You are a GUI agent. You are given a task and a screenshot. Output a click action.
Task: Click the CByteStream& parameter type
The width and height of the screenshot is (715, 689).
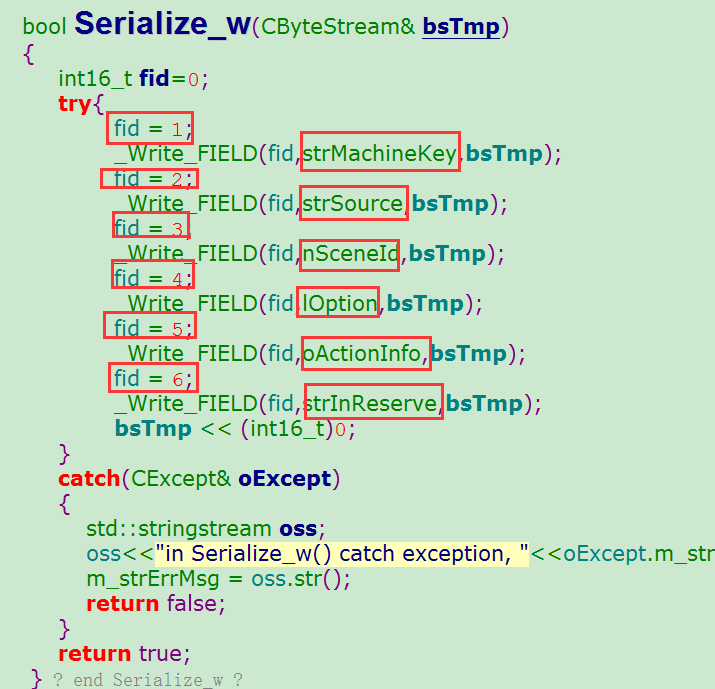coord(338,26)
